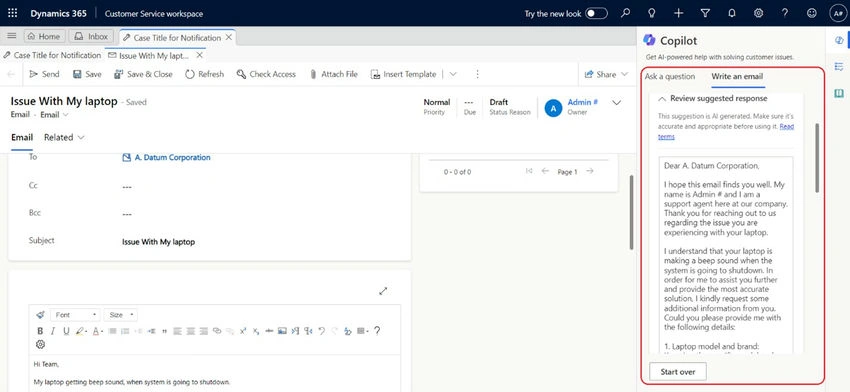Image resolution: width=850 pixels, height=392 pixels.
Task: Open the site map hamburger menu
Action: pos(11,36)
